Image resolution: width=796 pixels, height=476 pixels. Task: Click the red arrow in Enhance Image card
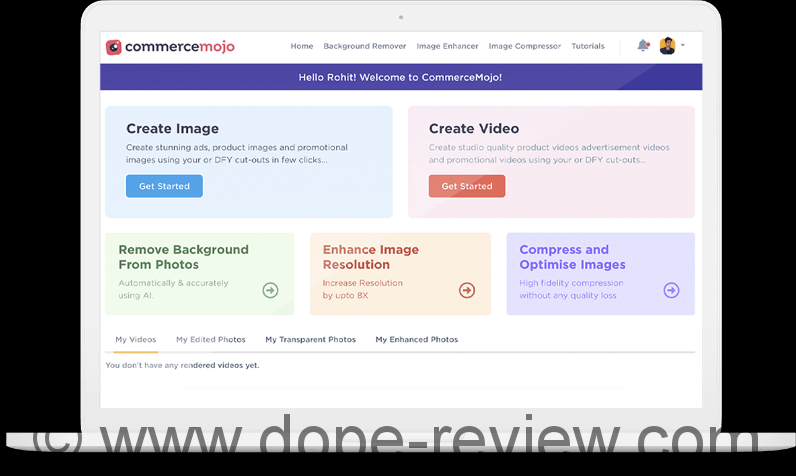[x=467, y=290]
